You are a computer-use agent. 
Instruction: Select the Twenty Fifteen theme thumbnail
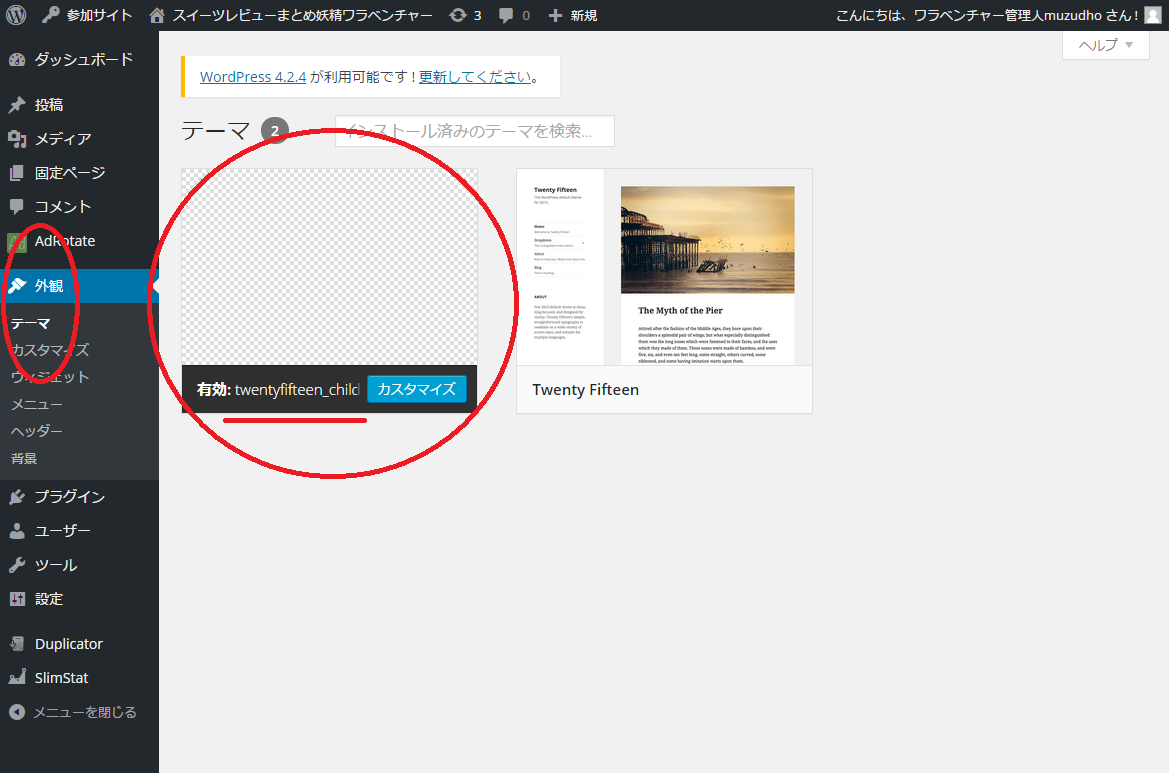coord(664,267)
